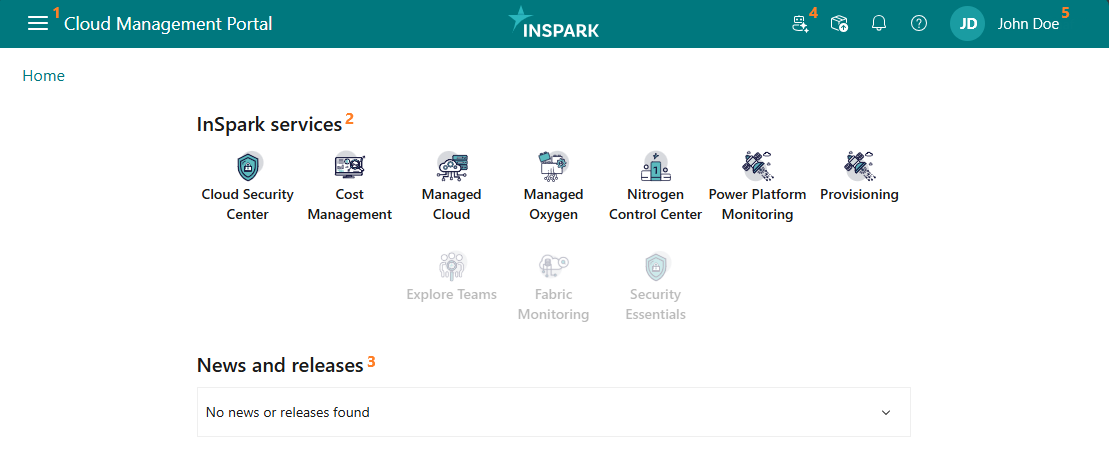The width and height of the screenshot is (1109, 458).
Task: Open the Managed Oxygen service icon
Action: (553, 166)
